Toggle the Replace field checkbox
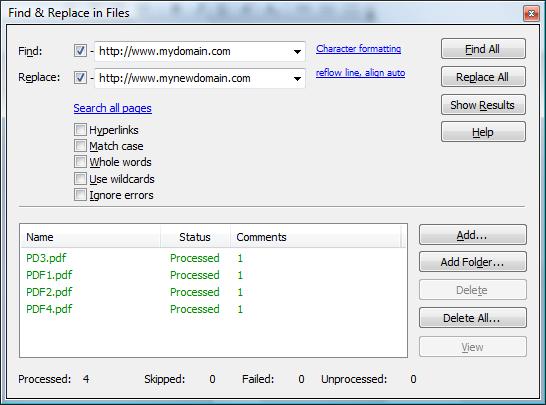546x405 pixels. [80, 77]
